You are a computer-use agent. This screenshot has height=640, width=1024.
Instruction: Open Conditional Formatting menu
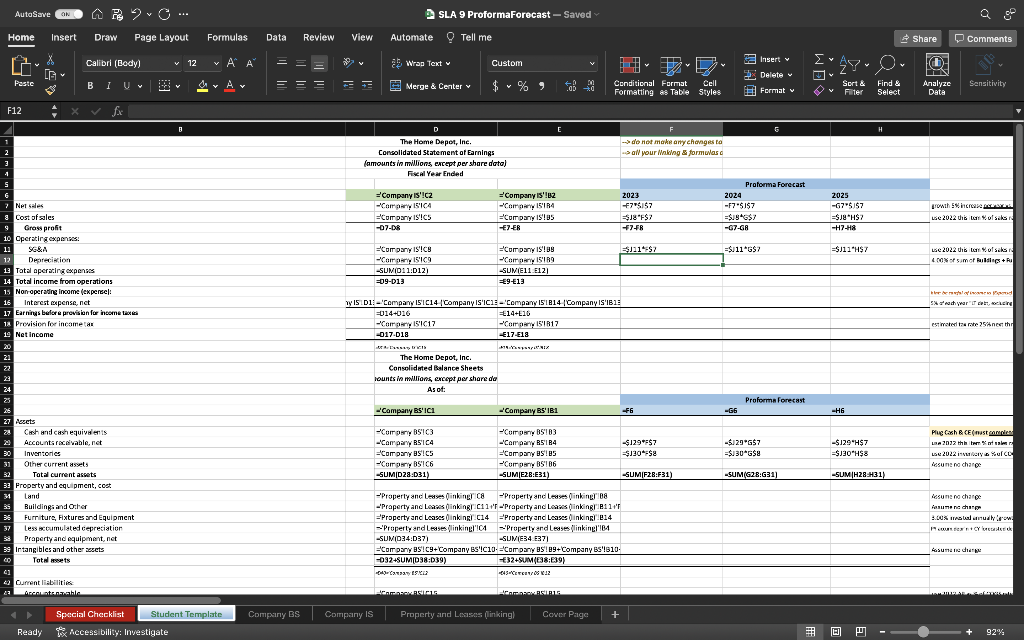(x=633, y=75)
